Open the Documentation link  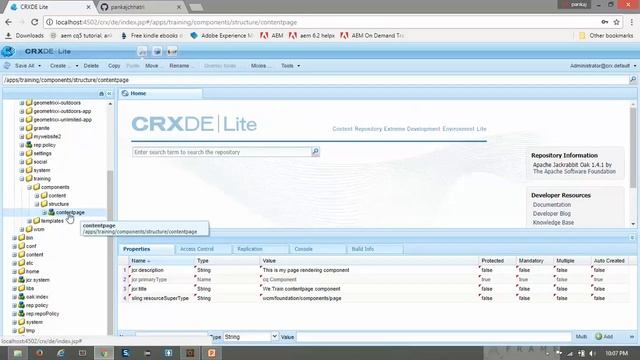[x=552, y=204]
